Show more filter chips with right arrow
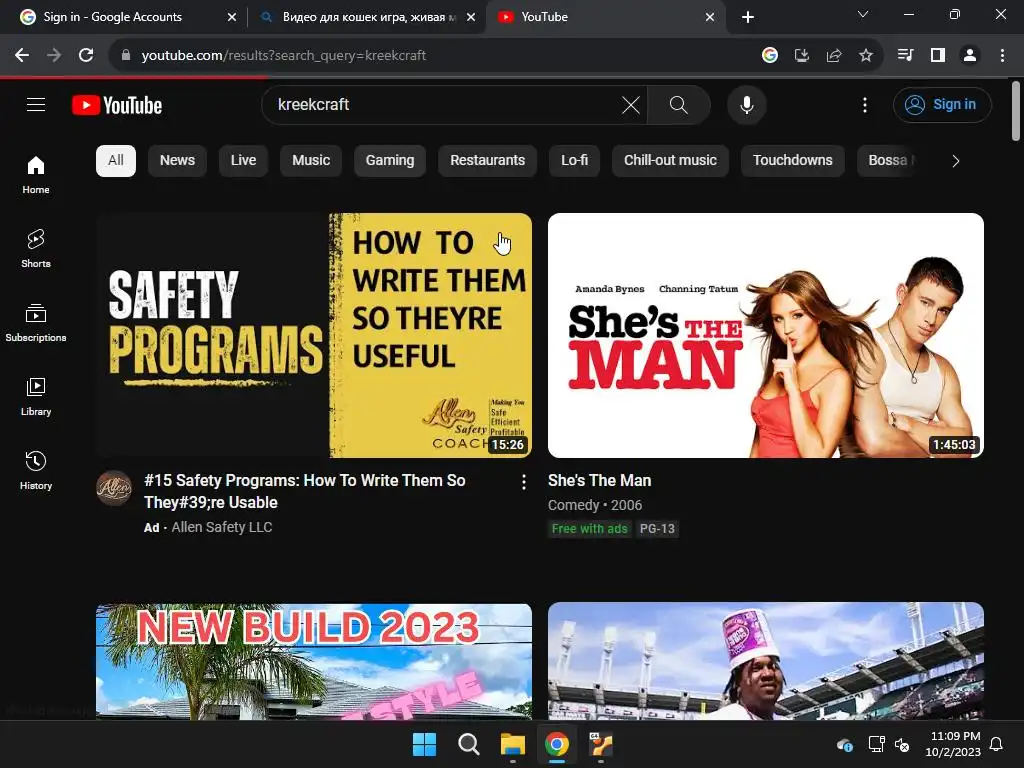 (x=955, y=161)
